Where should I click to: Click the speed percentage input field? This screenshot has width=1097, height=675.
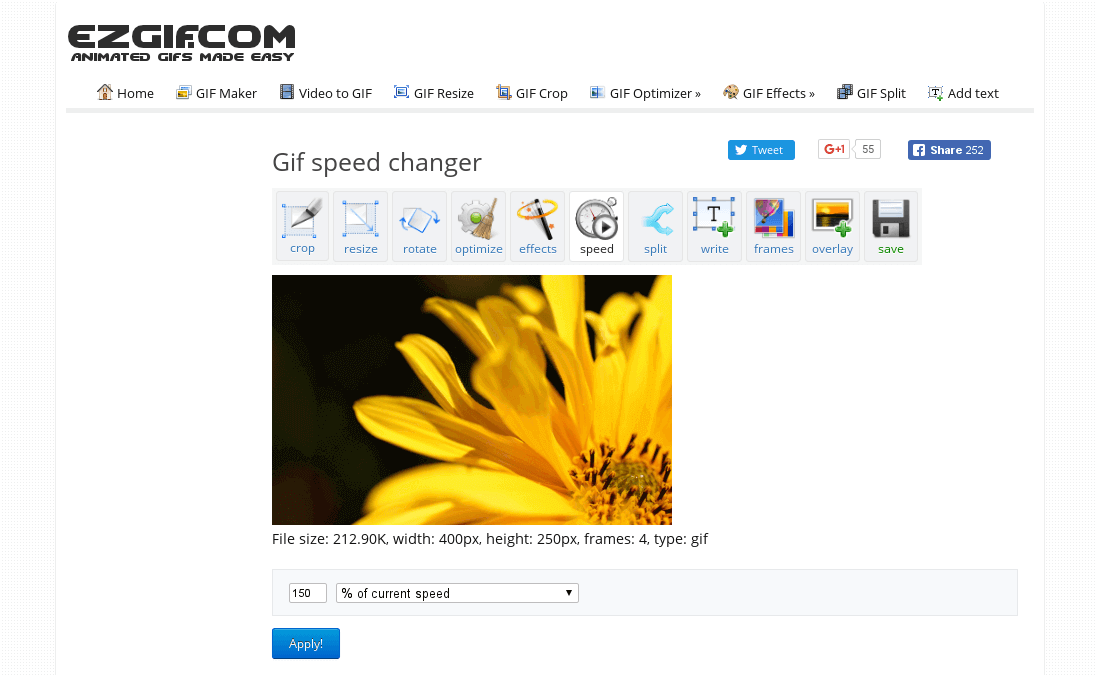pyautogui.click(x=307, y=592)
